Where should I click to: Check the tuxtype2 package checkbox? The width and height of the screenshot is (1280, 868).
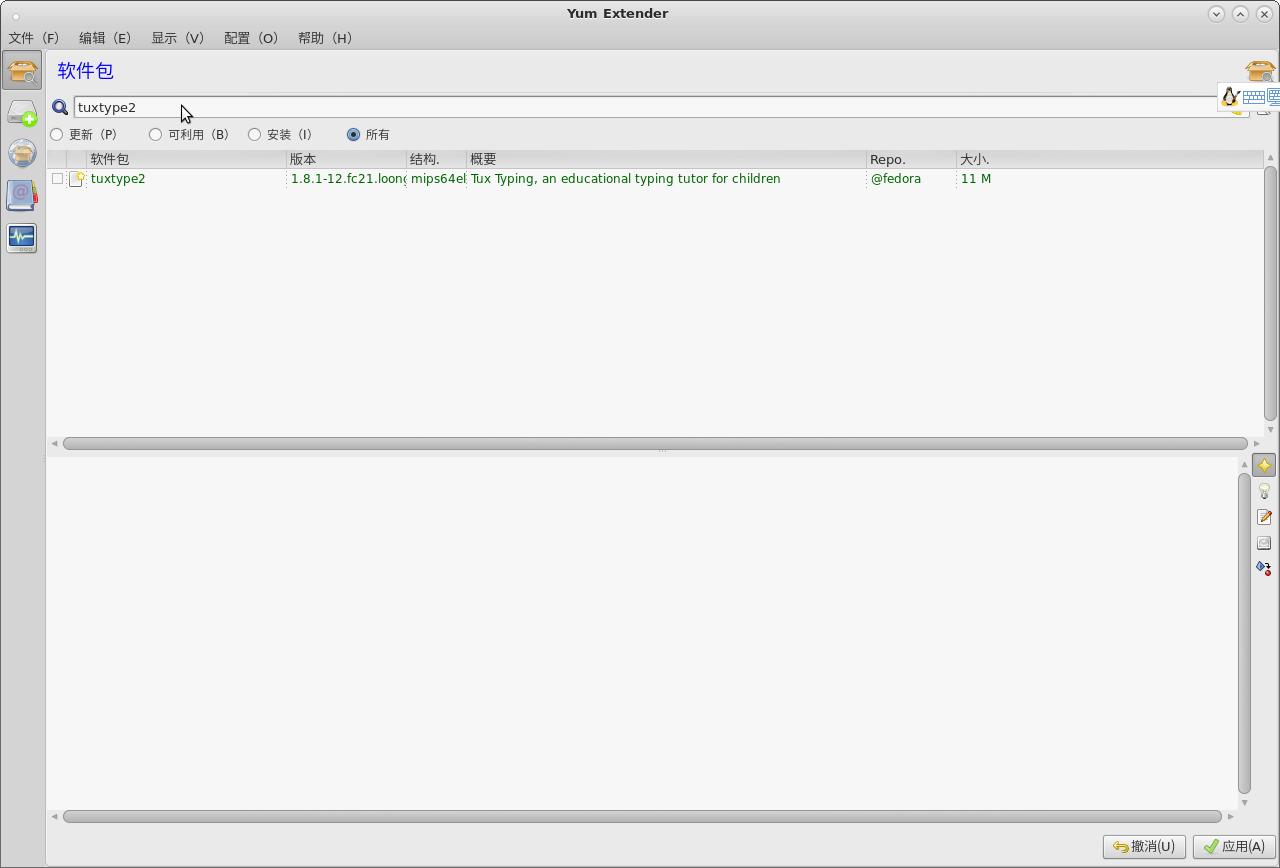[57, 179]
